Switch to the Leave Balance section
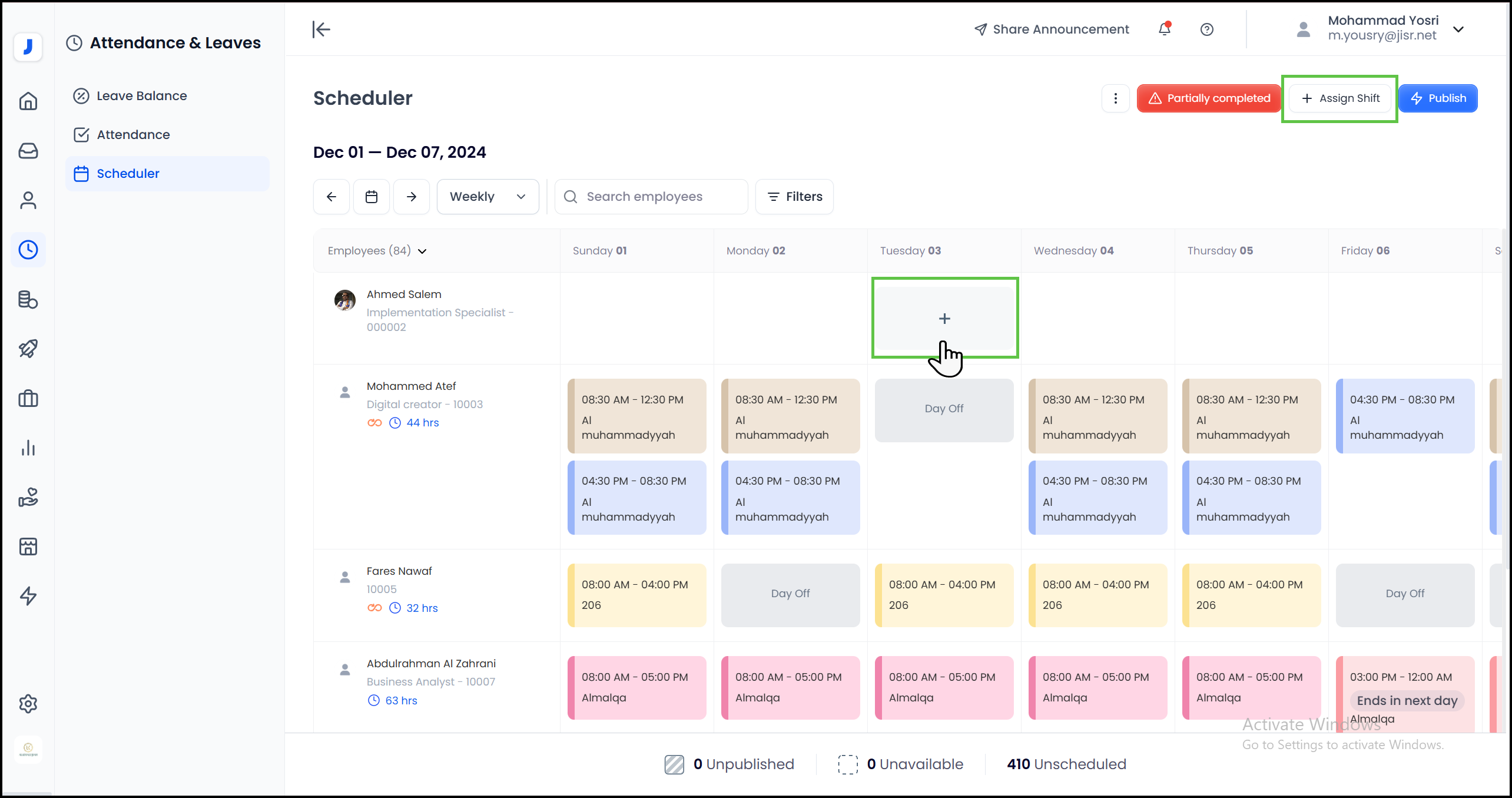Image resolution: width=1512 pixels, height=798 pixels. (141, 95)
